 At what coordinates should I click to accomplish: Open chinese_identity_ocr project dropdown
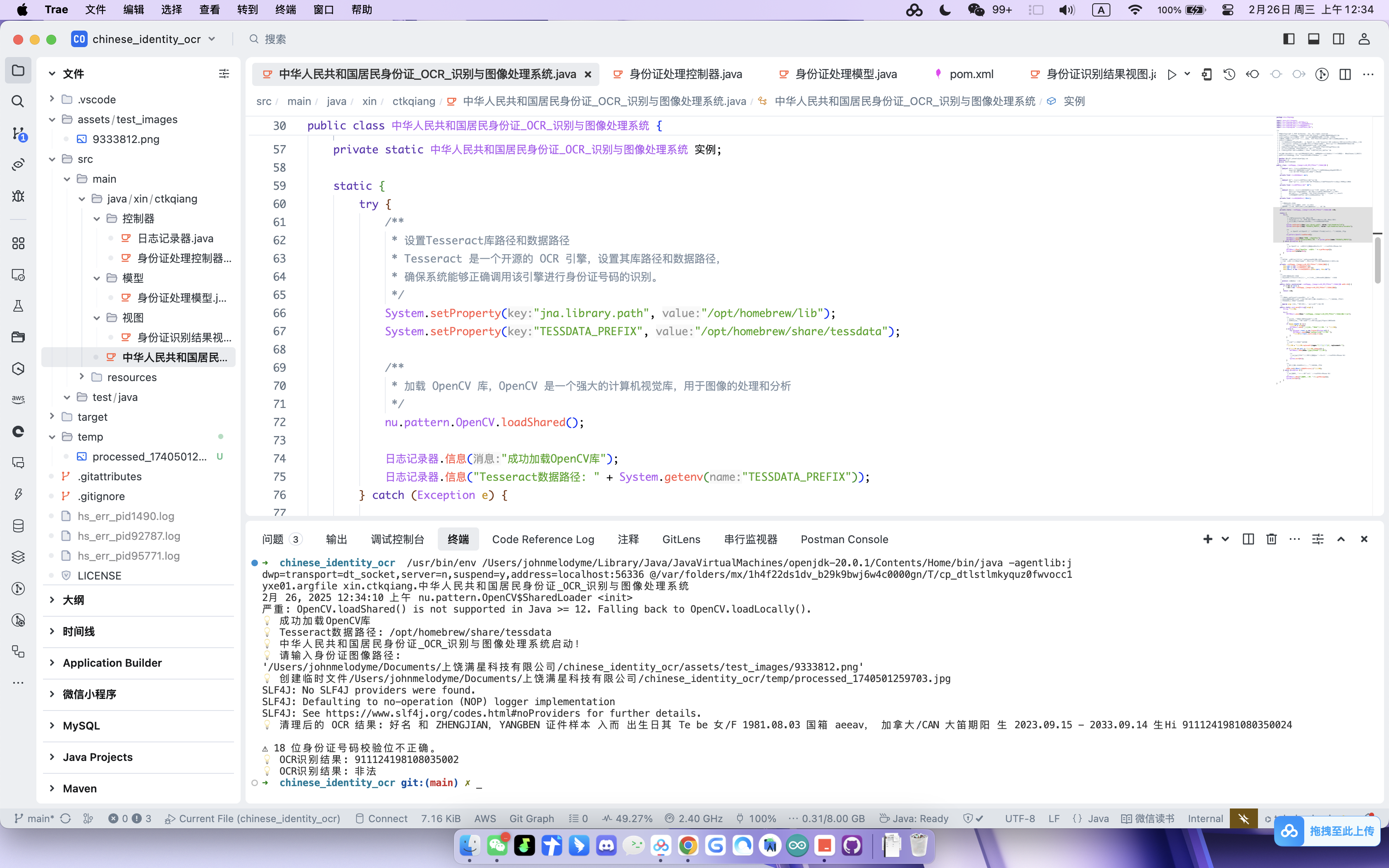212,39
